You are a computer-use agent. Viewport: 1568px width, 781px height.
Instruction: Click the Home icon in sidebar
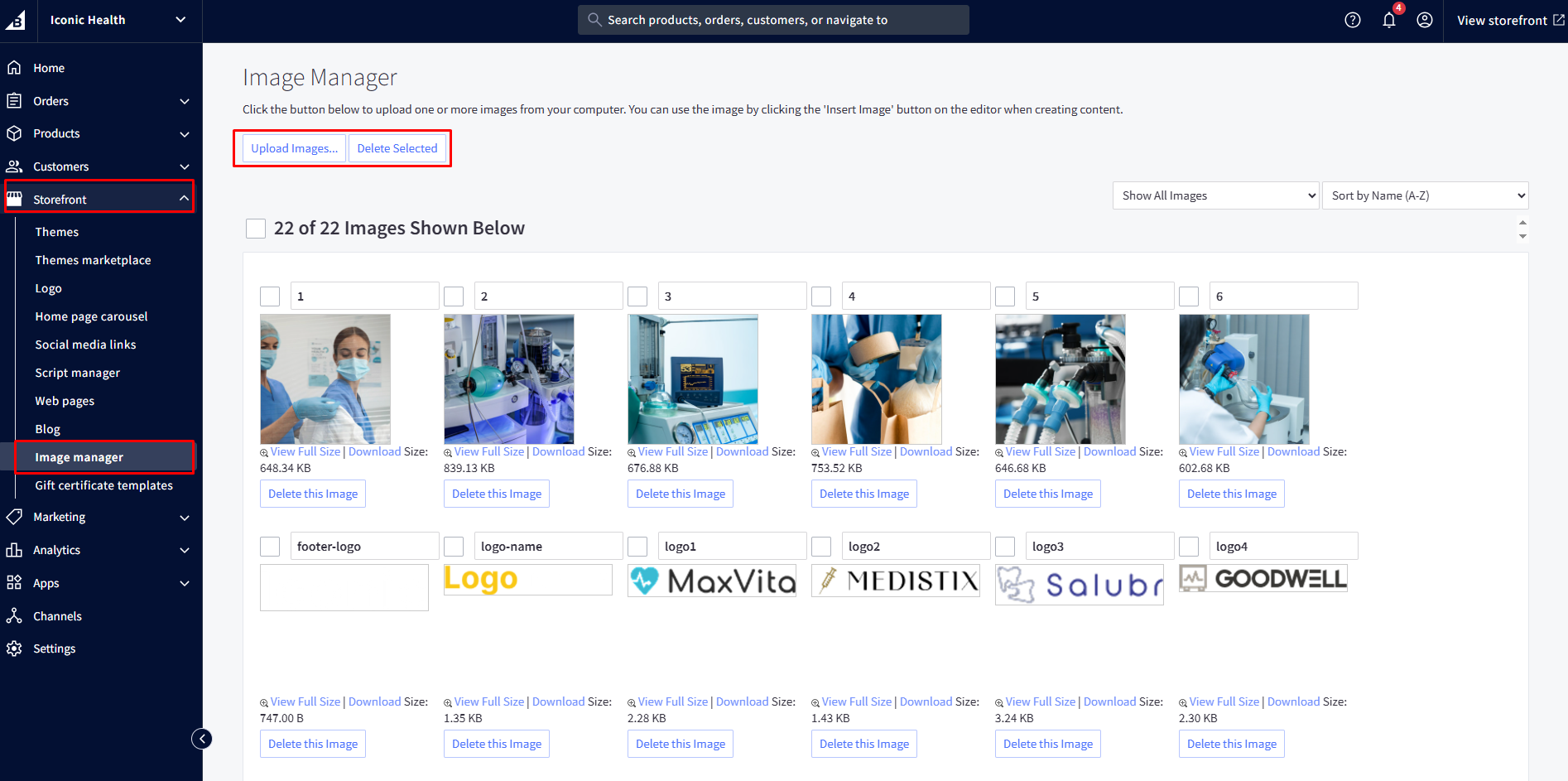click(14, 68)
